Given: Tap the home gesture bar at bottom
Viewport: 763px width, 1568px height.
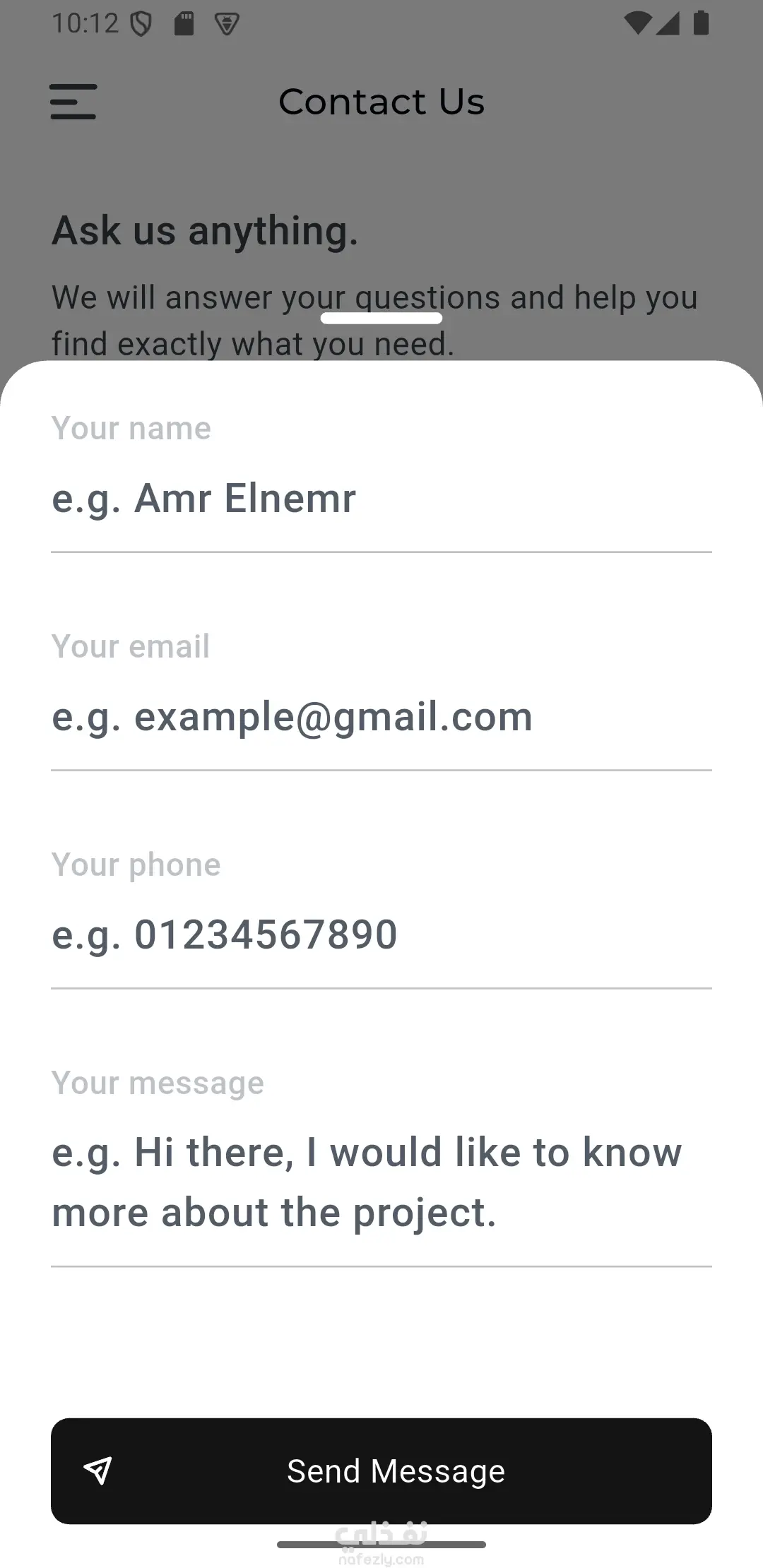Looking at the screenshot, I should 381,1545.
